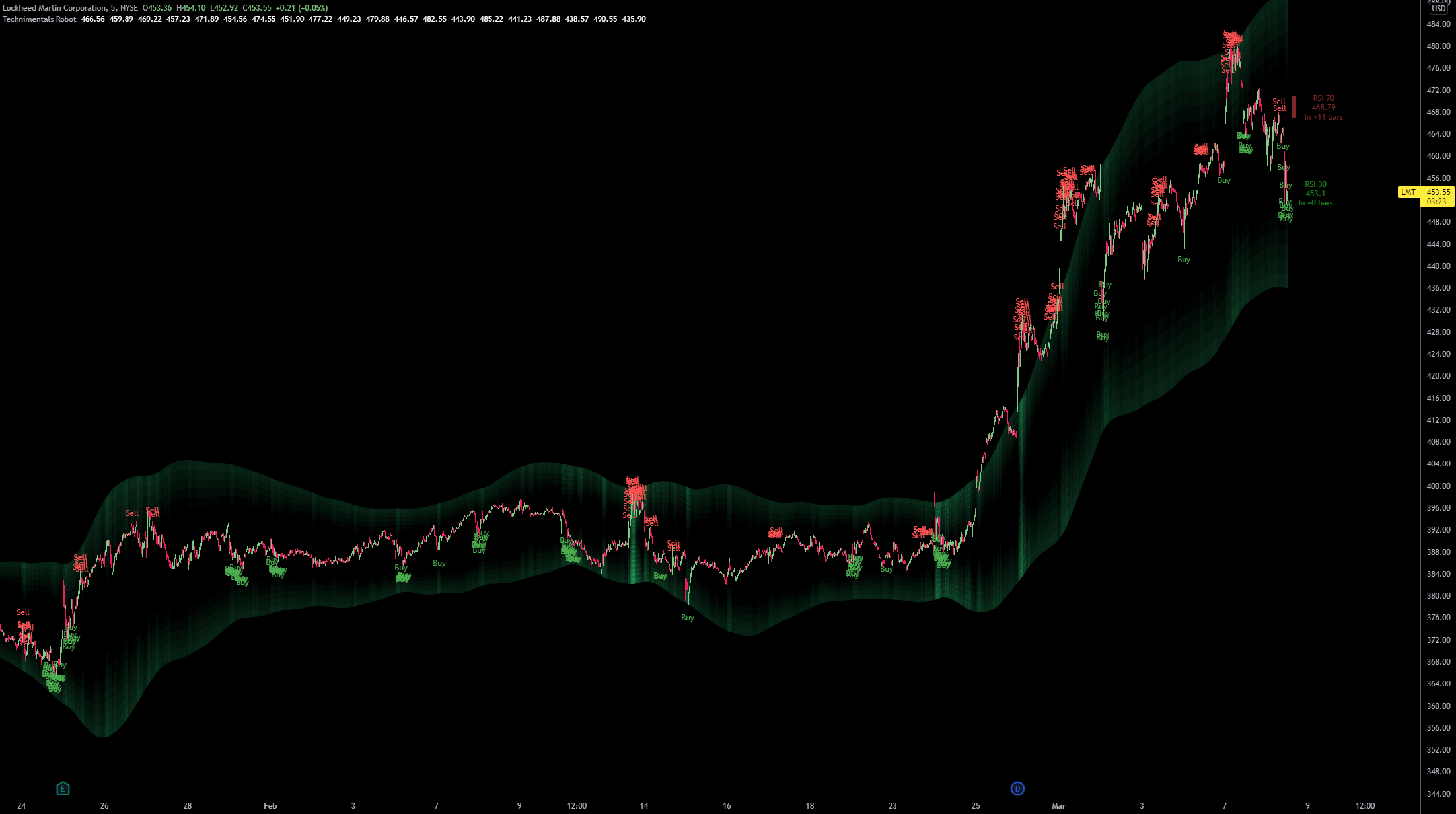The image size is (1456, 814).
Task: Click the RSI 30 forecast label
Action: click(x=1315, y=194)
